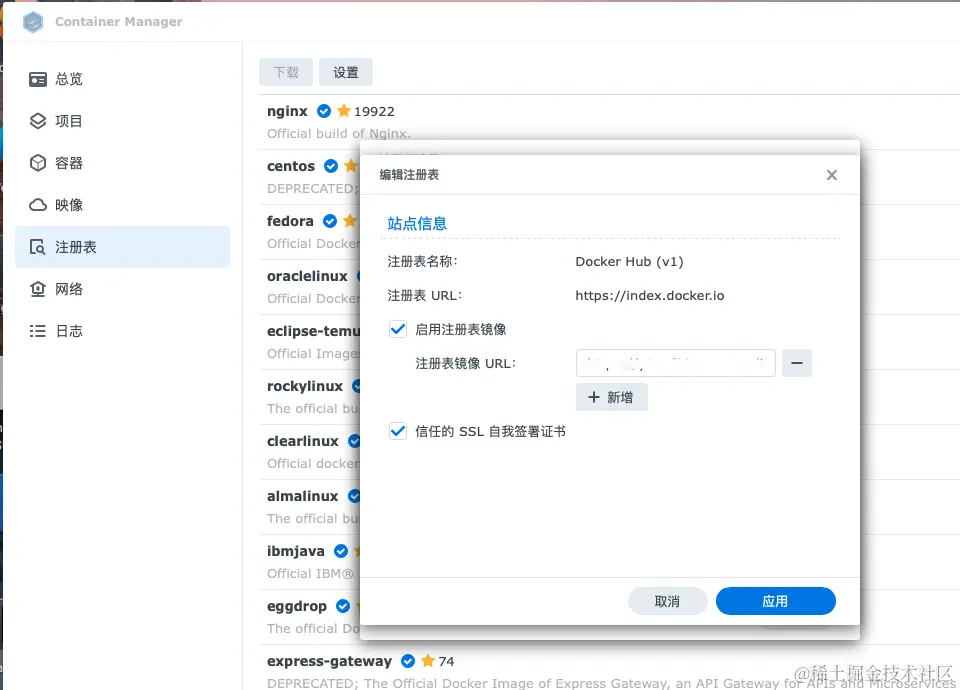Click the 新增 add mirror button

612,397
